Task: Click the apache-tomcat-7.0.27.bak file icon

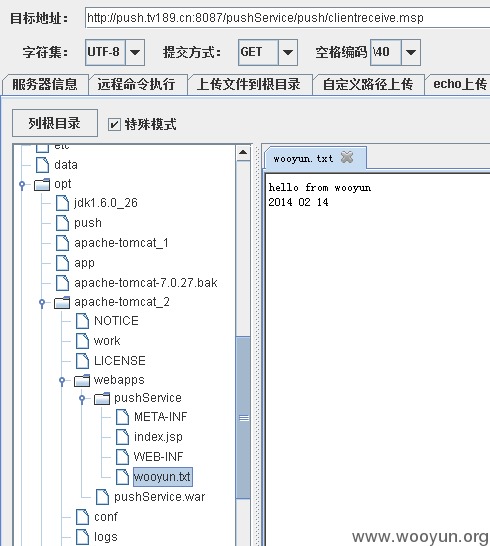Action: click(62, 283)
